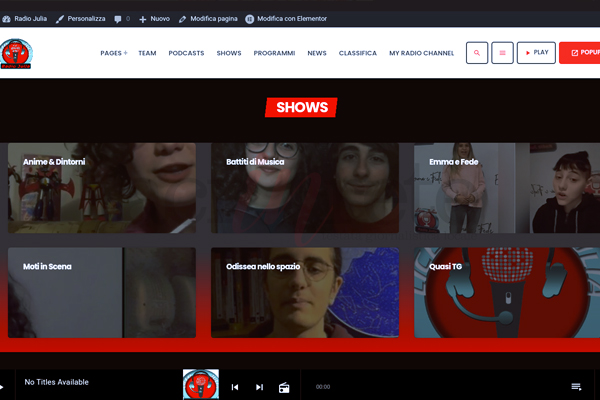Viewport: 600px width, 400px height.
Task: Click the SHOWS heading badge
Action: [302, 108]
